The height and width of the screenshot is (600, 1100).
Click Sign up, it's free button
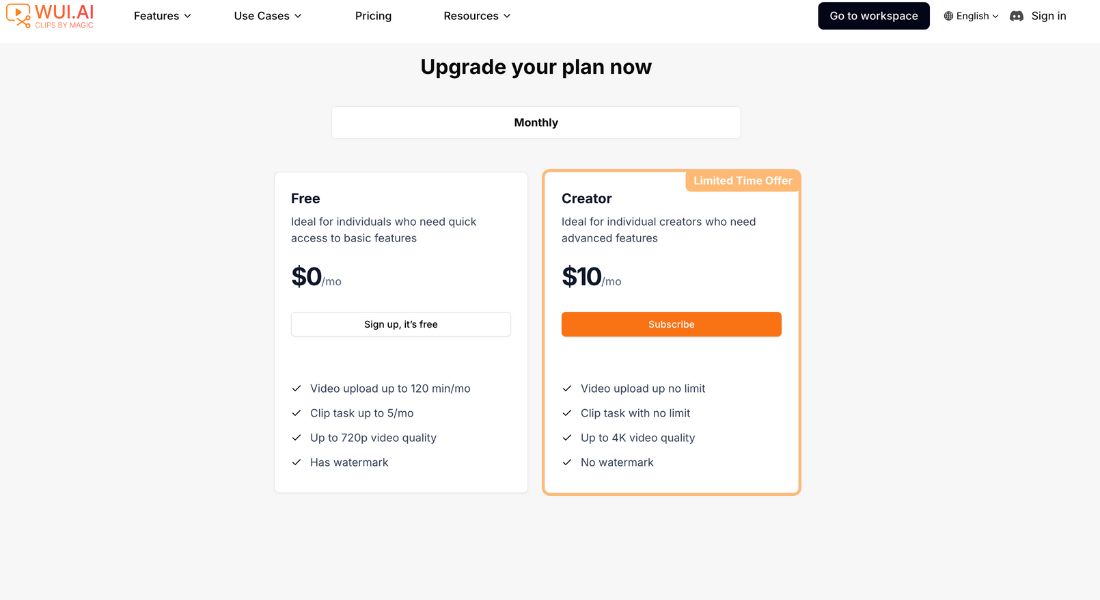coord(401,324)
